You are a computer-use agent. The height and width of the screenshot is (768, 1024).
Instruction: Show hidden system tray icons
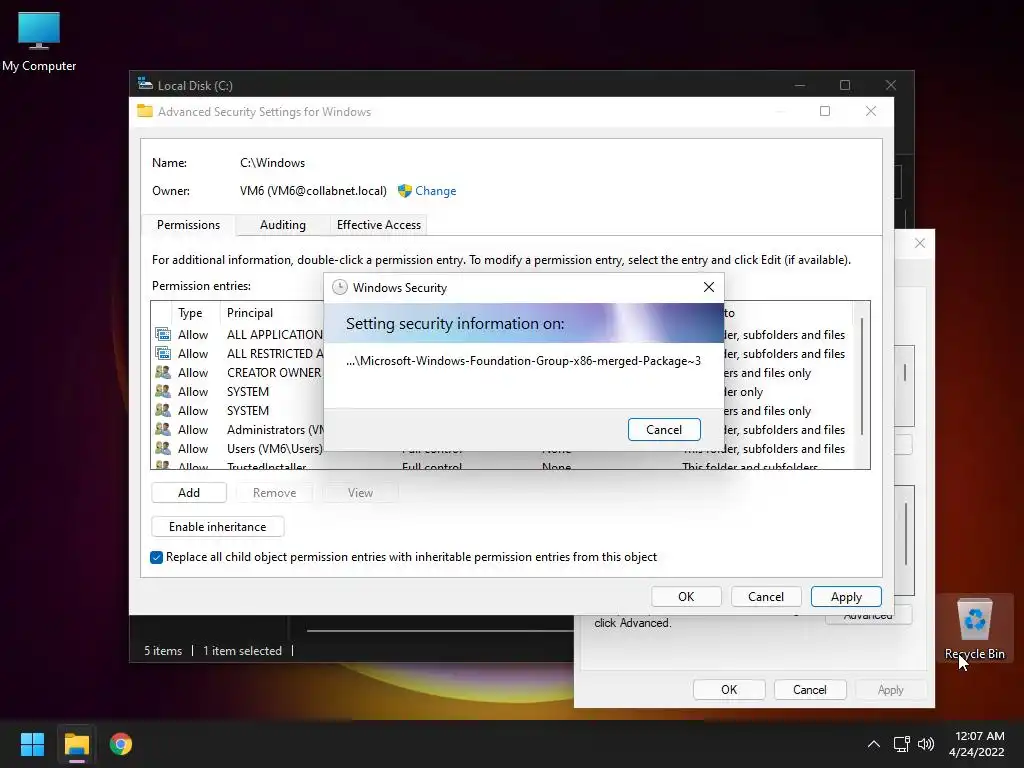click(x=873, y=744)
